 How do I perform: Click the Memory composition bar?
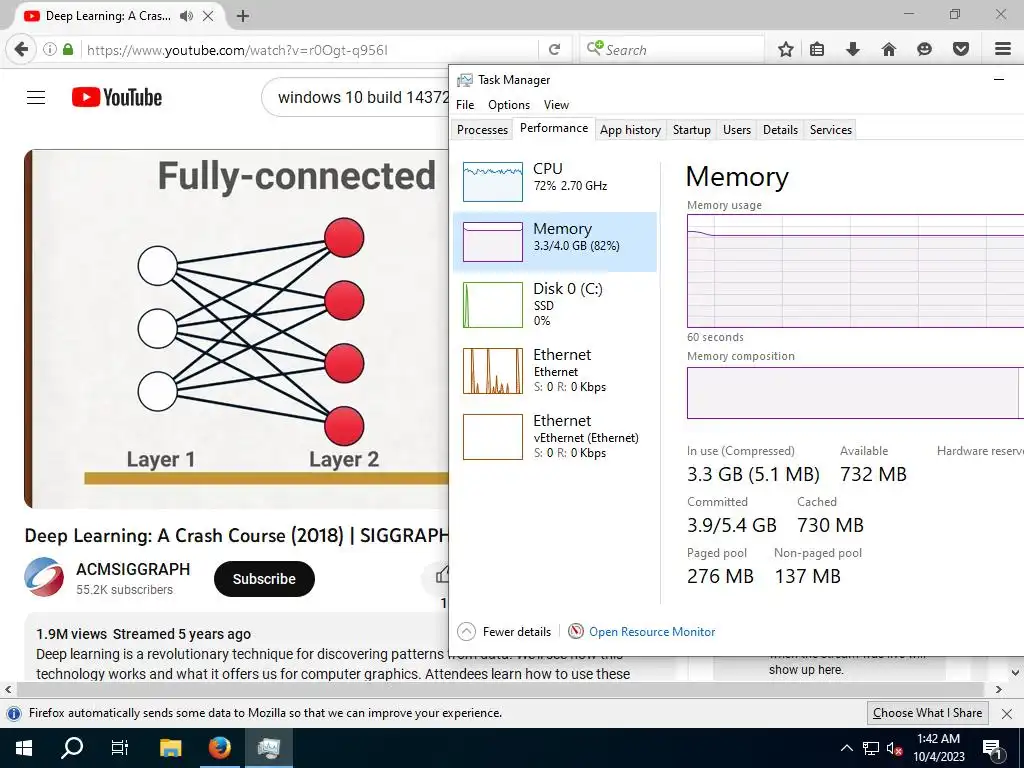coord(856,392)
